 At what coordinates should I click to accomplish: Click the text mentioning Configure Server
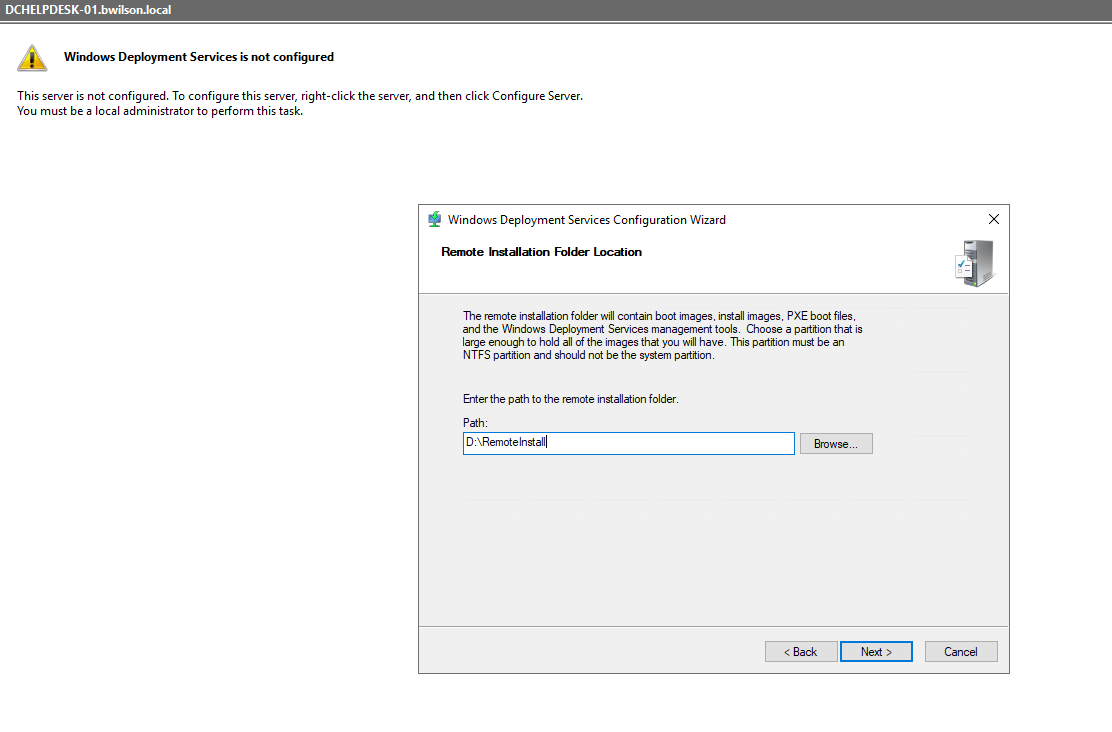click(300, 95)
